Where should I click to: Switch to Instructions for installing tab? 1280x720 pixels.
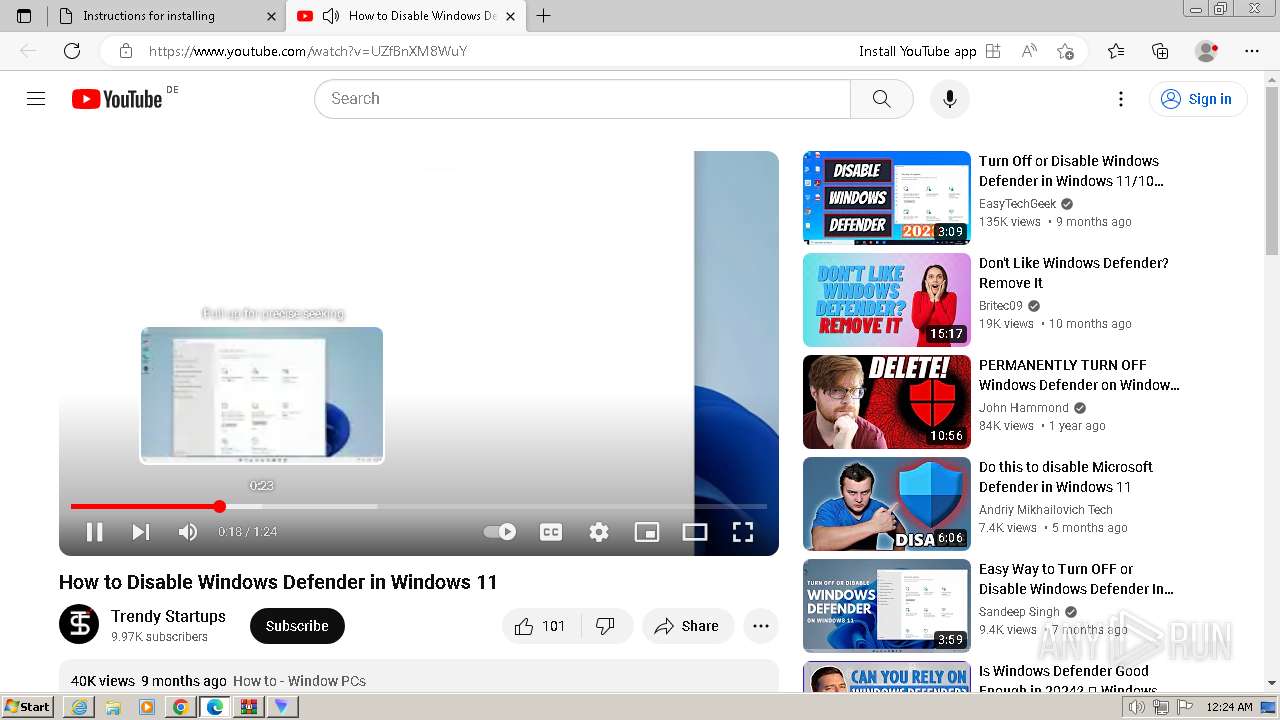point(166,16)
